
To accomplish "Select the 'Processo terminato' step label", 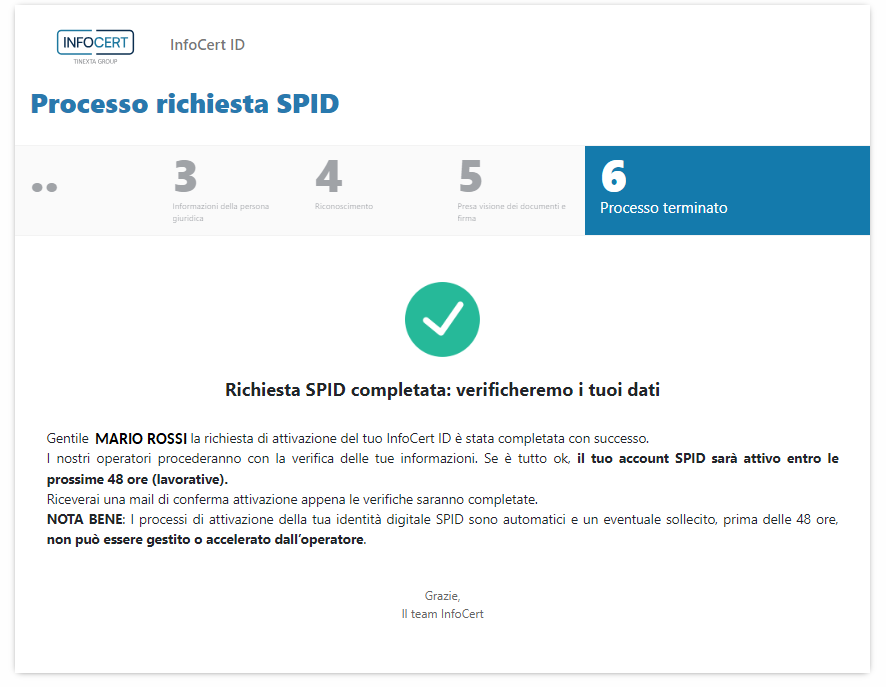I will click(x=663, y=208).
